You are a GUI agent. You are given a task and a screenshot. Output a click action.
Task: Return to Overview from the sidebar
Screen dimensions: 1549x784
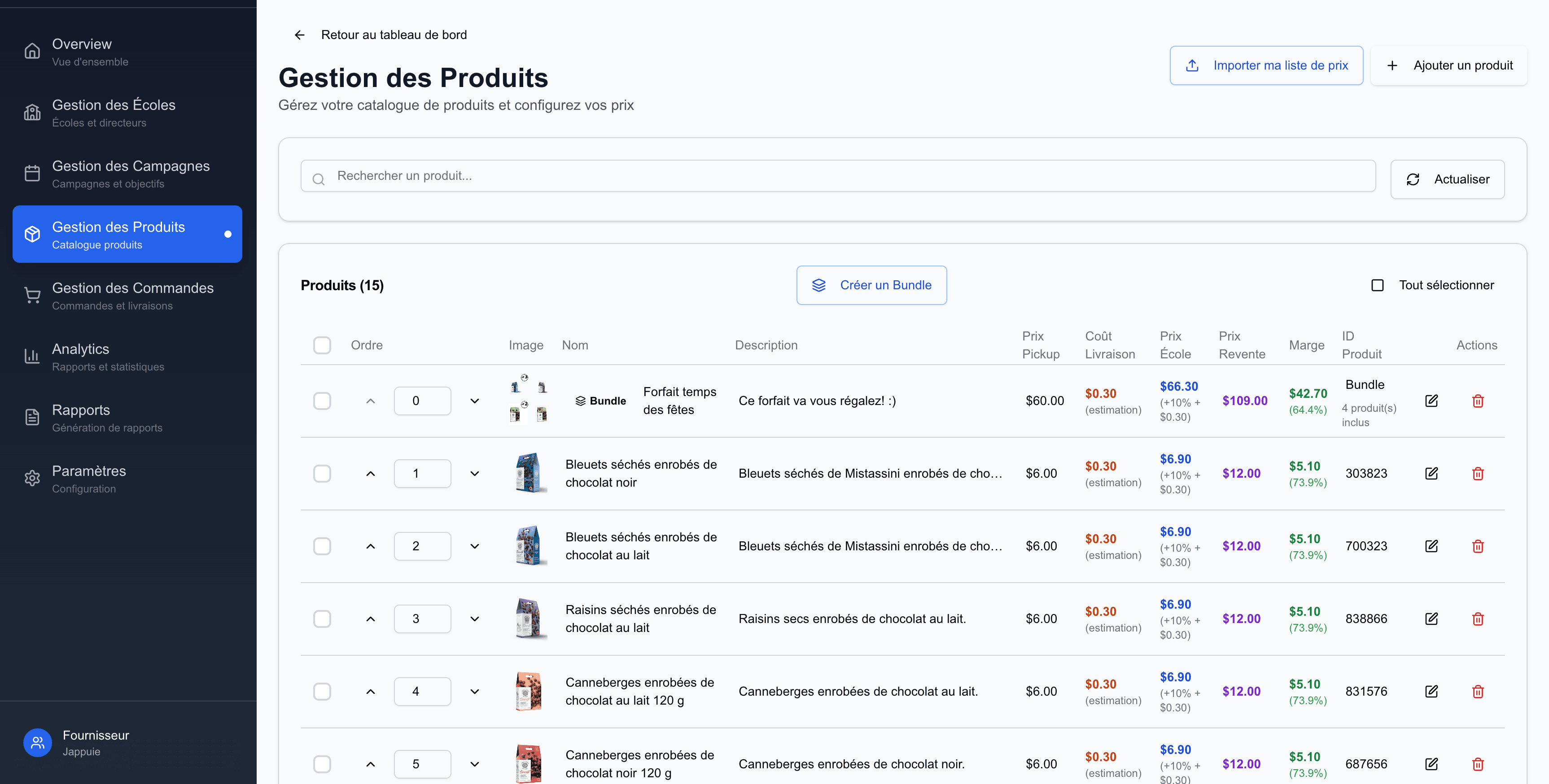point(82,52)
